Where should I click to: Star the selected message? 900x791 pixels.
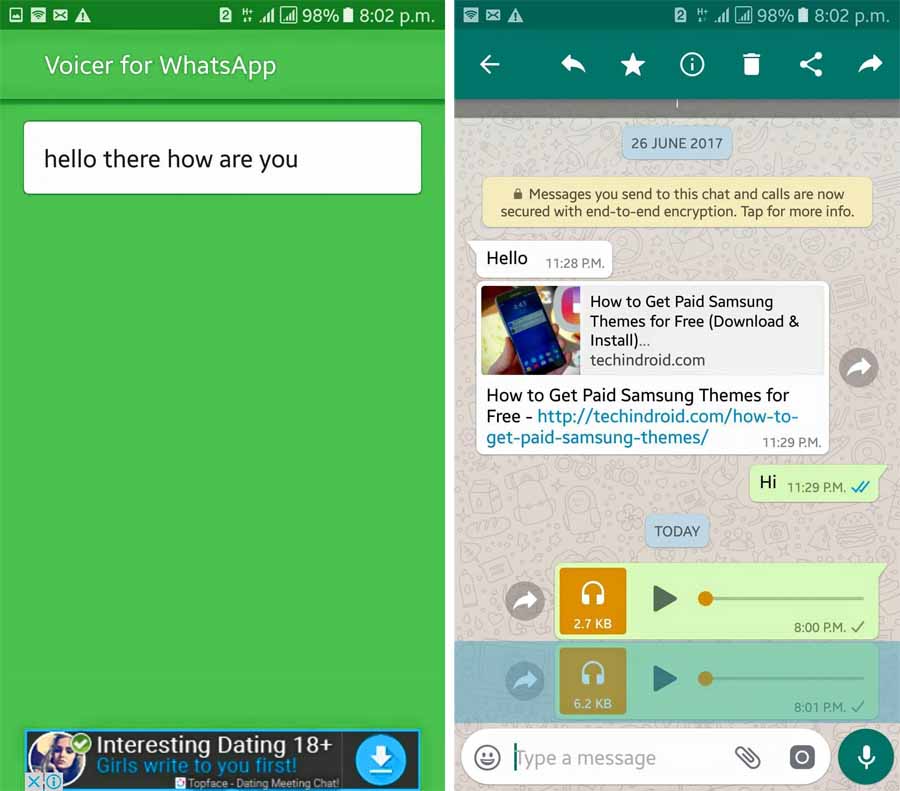[633, 64]
